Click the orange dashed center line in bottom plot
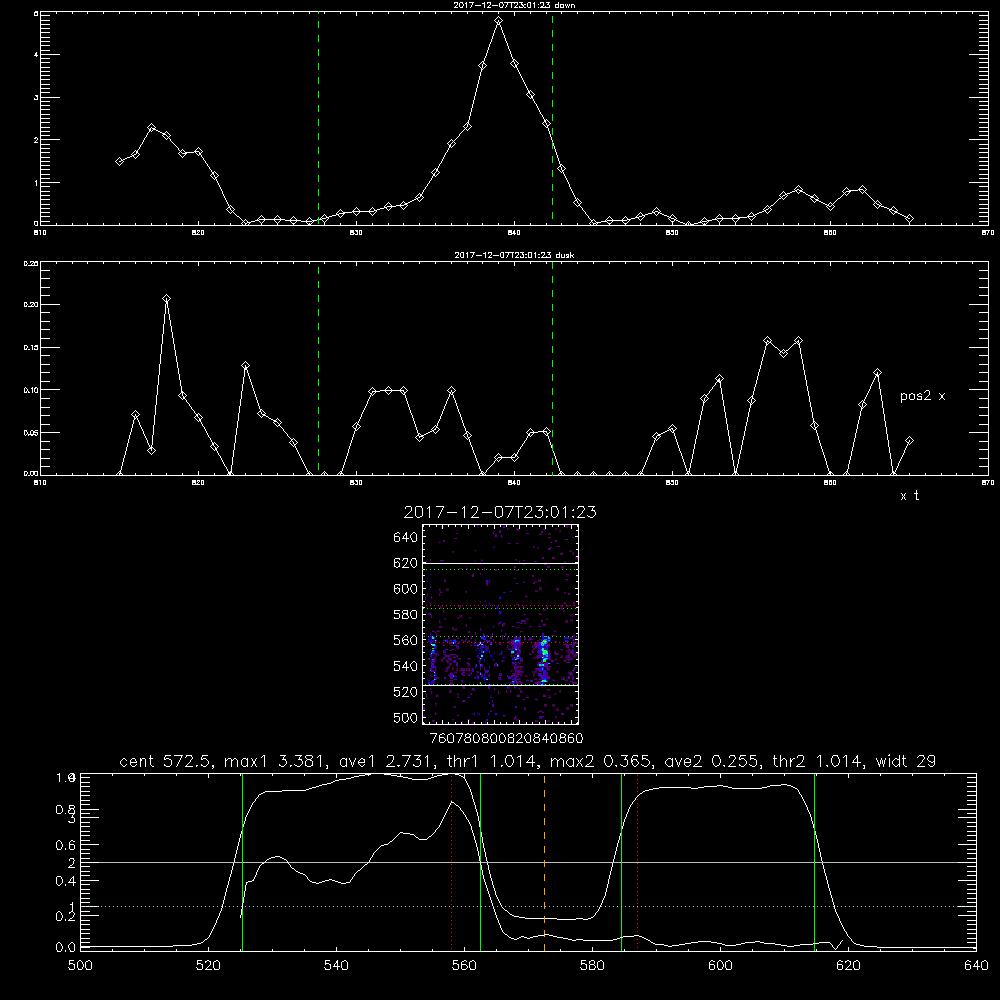1000x1000 pixels. [544, 861]
